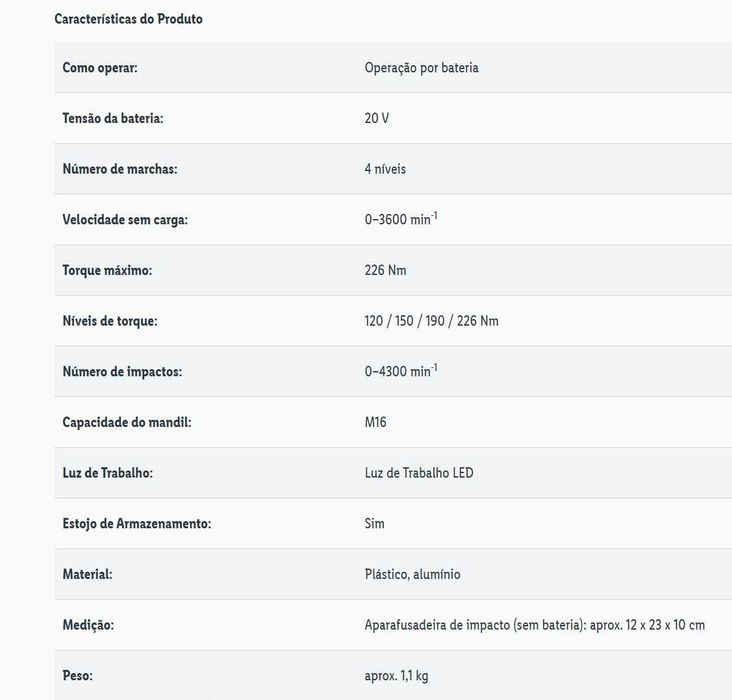The height and width of the screenshot is (700, 732).
Task: Select the 'Número de impactos:' label
Action: pyautogui.click(x=122, y=372)
